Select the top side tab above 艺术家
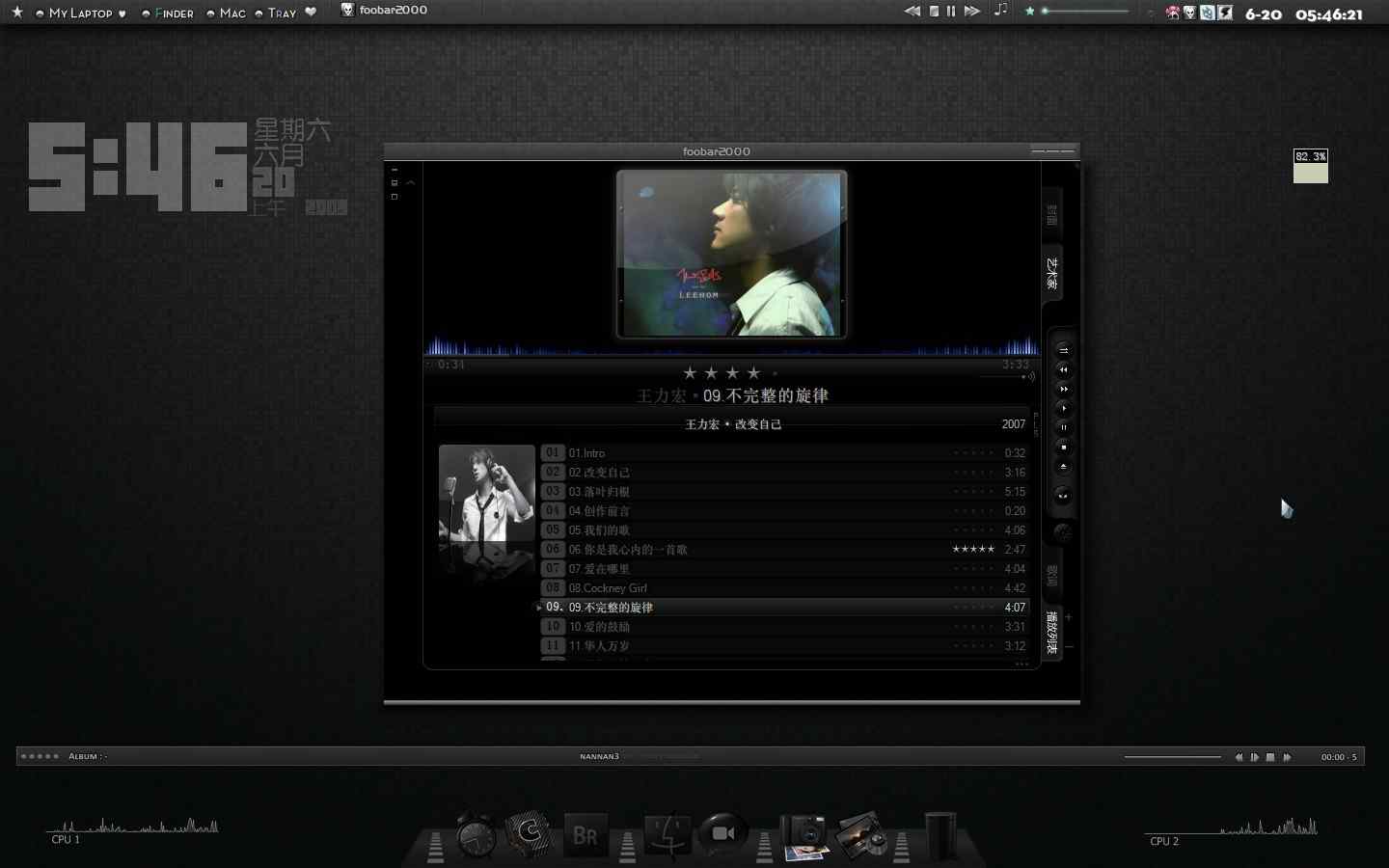1389x868 pixels. click(1052, 215)
